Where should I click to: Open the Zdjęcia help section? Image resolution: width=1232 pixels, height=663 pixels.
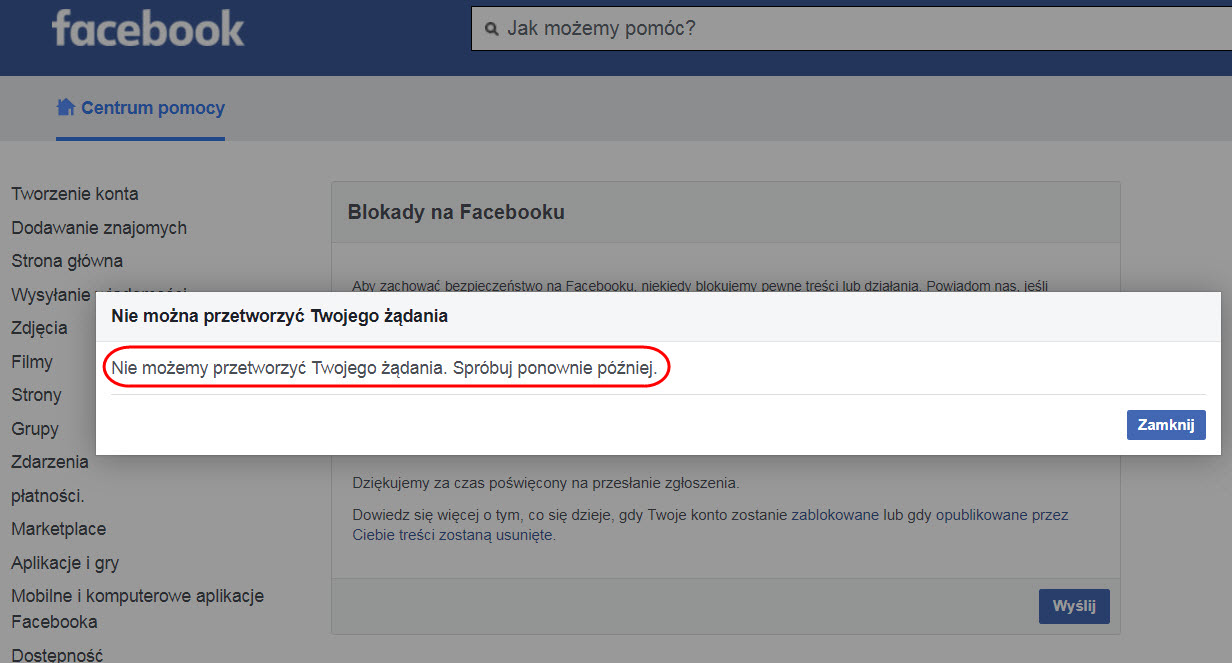tap(40, 328)
